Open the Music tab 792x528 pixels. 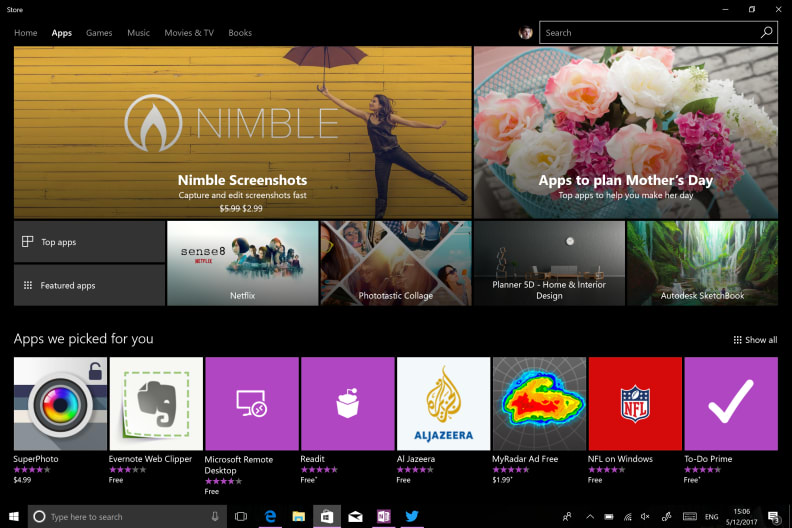coord(138,33)
